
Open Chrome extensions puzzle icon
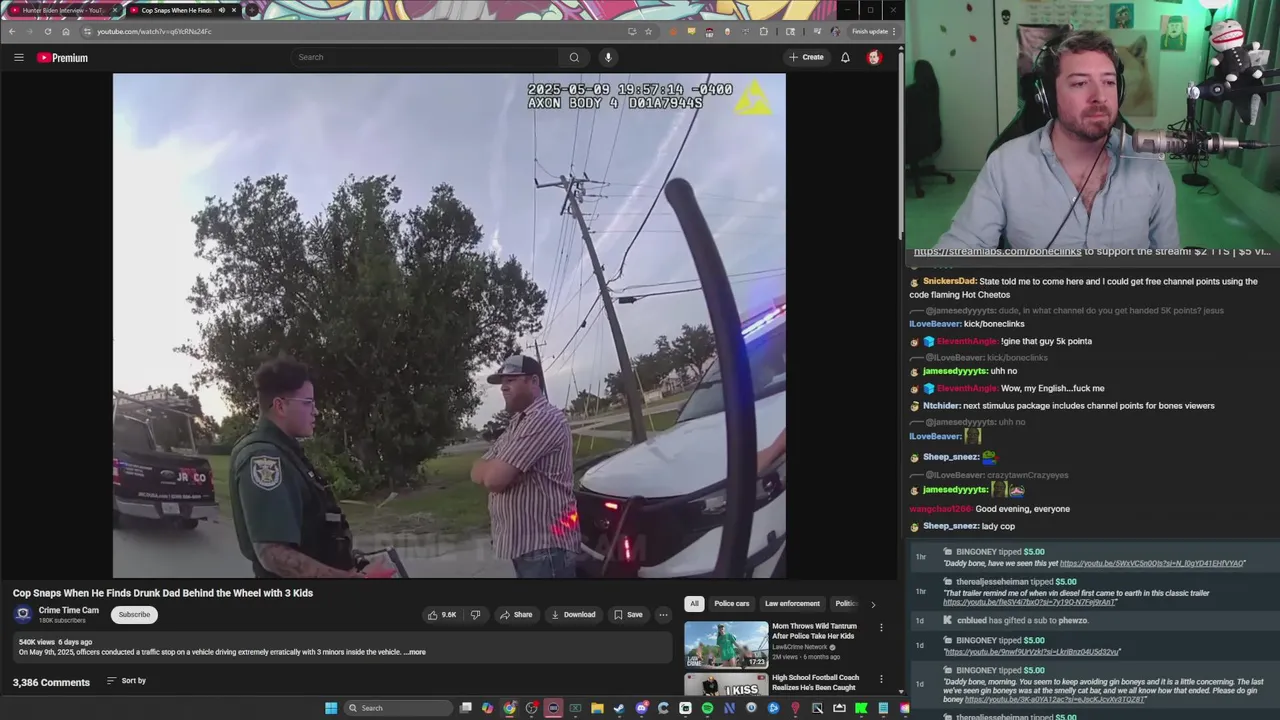point(764,31)
